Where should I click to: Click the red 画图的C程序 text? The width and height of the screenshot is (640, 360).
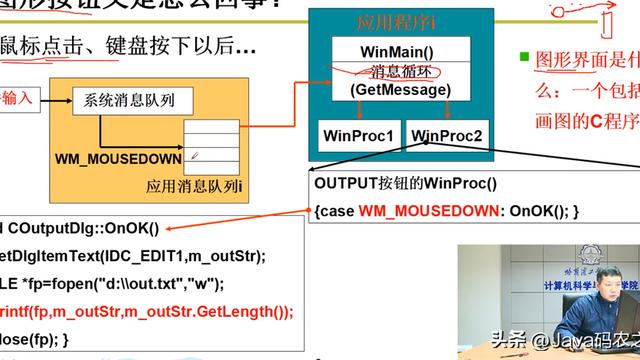(587, 121)
